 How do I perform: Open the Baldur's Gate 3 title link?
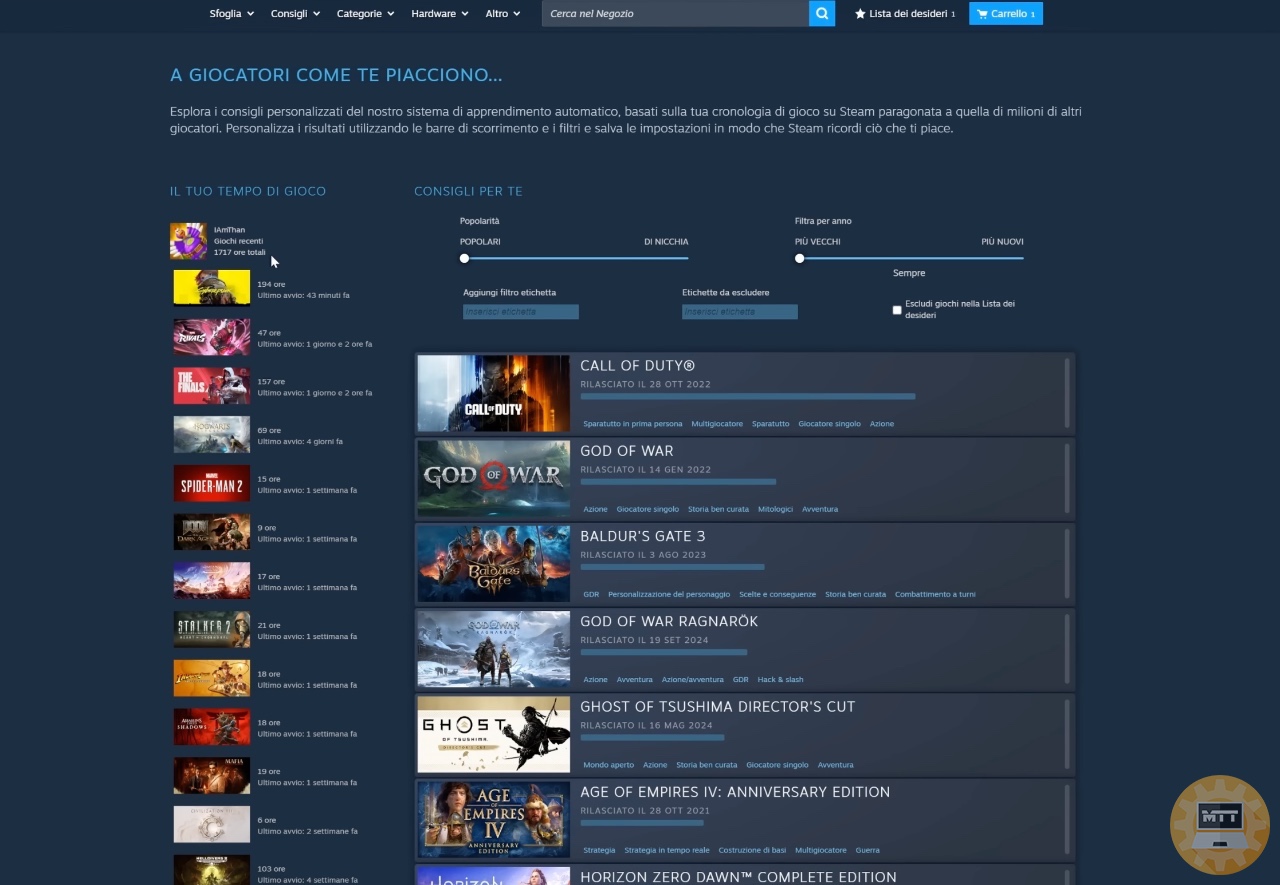click(x=642, y=536)
